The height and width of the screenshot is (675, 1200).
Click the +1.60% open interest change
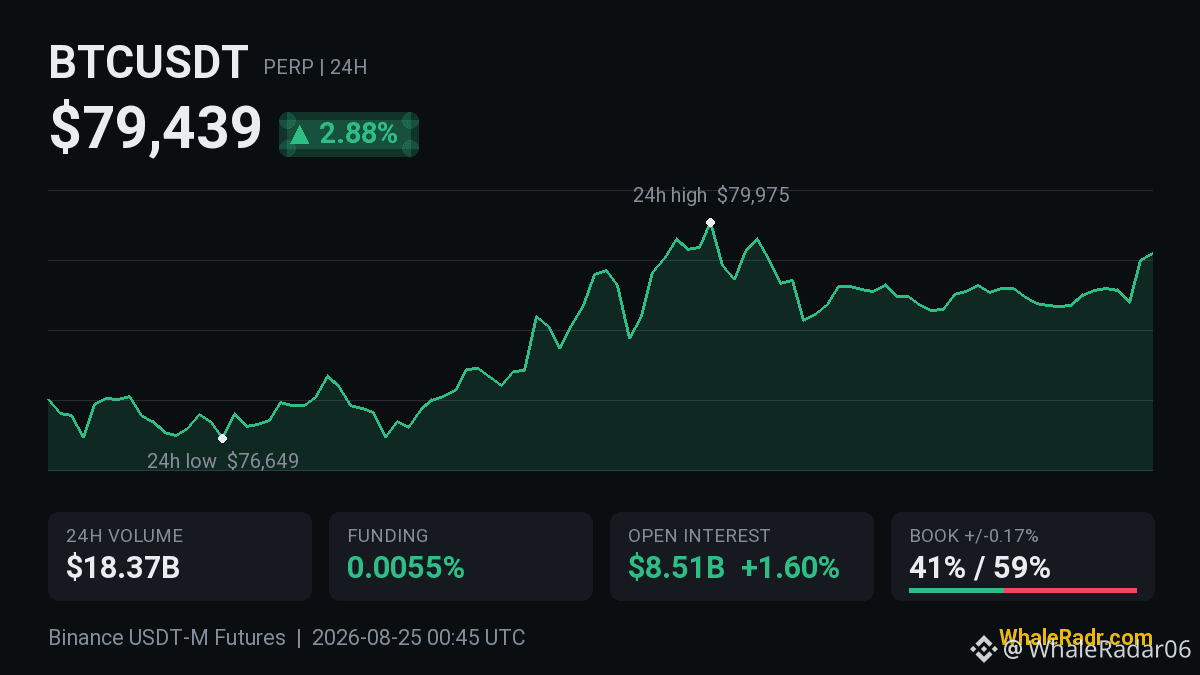coord(790,568)
